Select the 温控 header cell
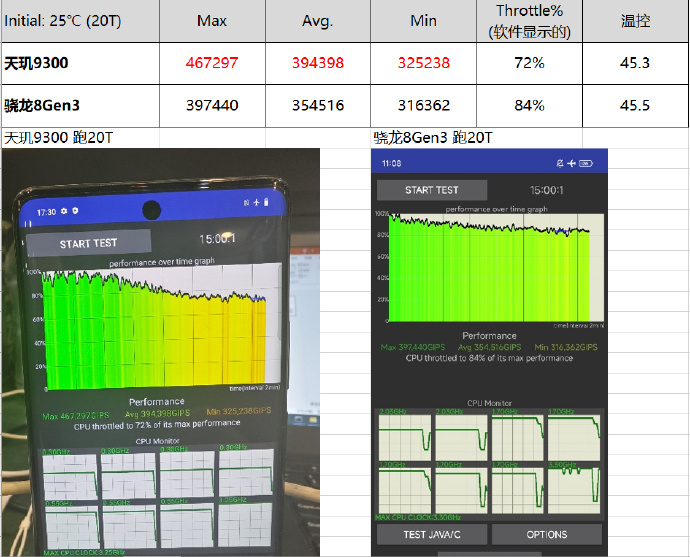The image size is (690, 557). pyautogui.click(x=635, y=21)
